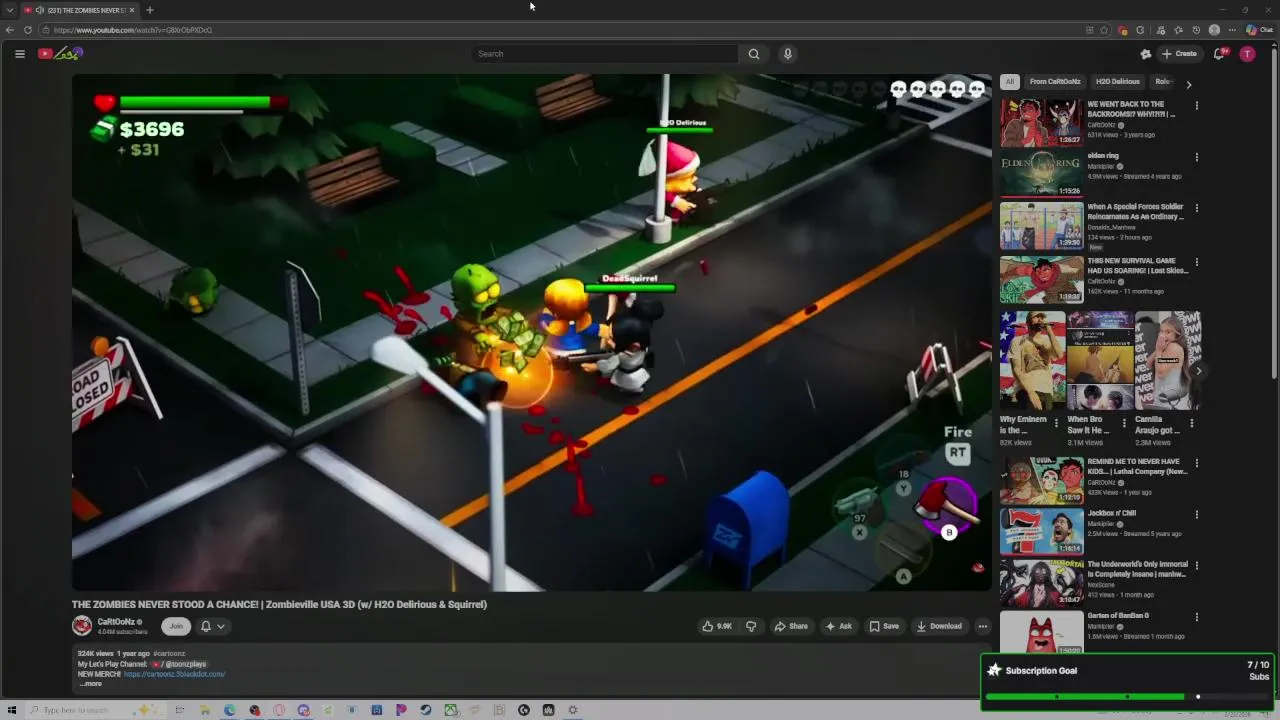Open options for Underworld's Only Immortal video
Image resolution: width=1280 pixels, height=720 pixels.
coord(1197,566)
